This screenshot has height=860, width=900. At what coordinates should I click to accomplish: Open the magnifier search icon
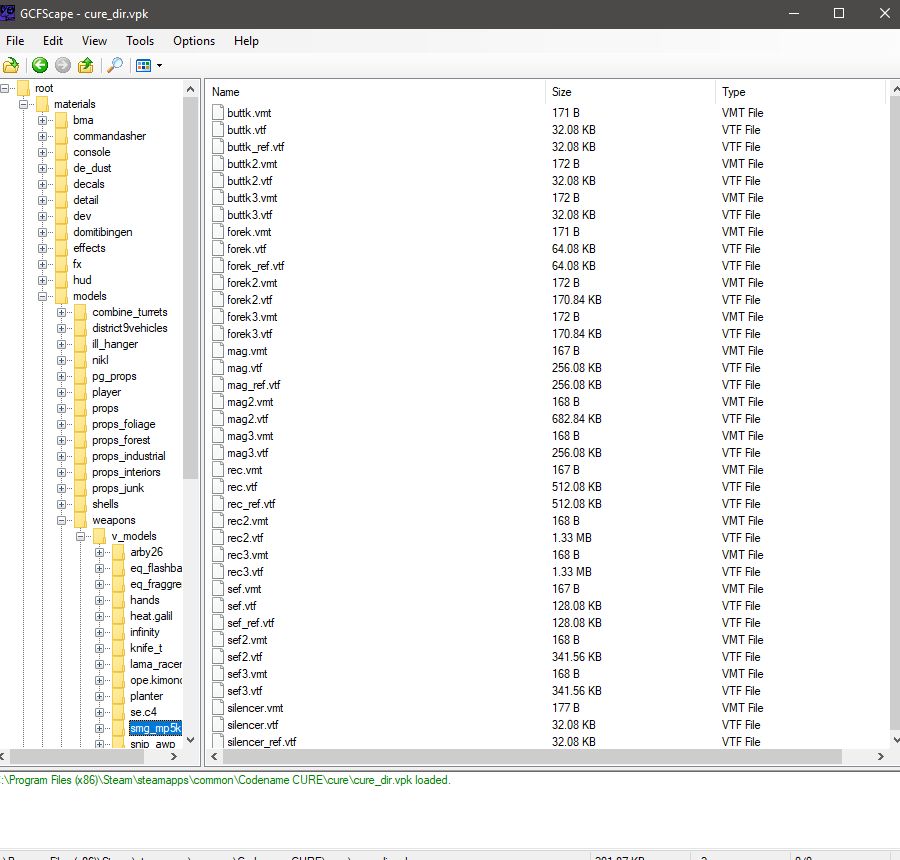115,65
